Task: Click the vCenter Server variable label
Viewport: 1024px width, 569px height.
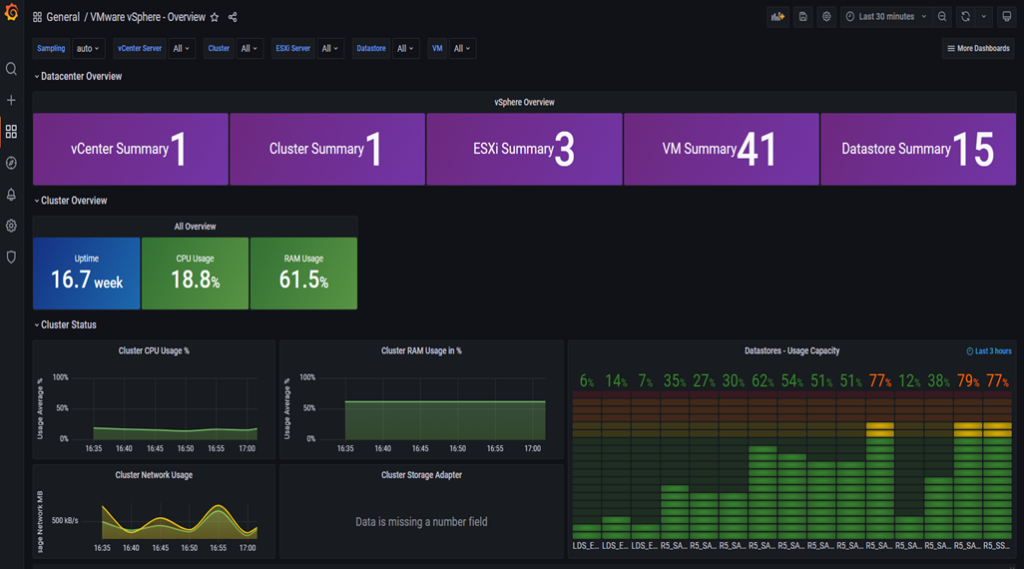Action: [x=139, y=48]
